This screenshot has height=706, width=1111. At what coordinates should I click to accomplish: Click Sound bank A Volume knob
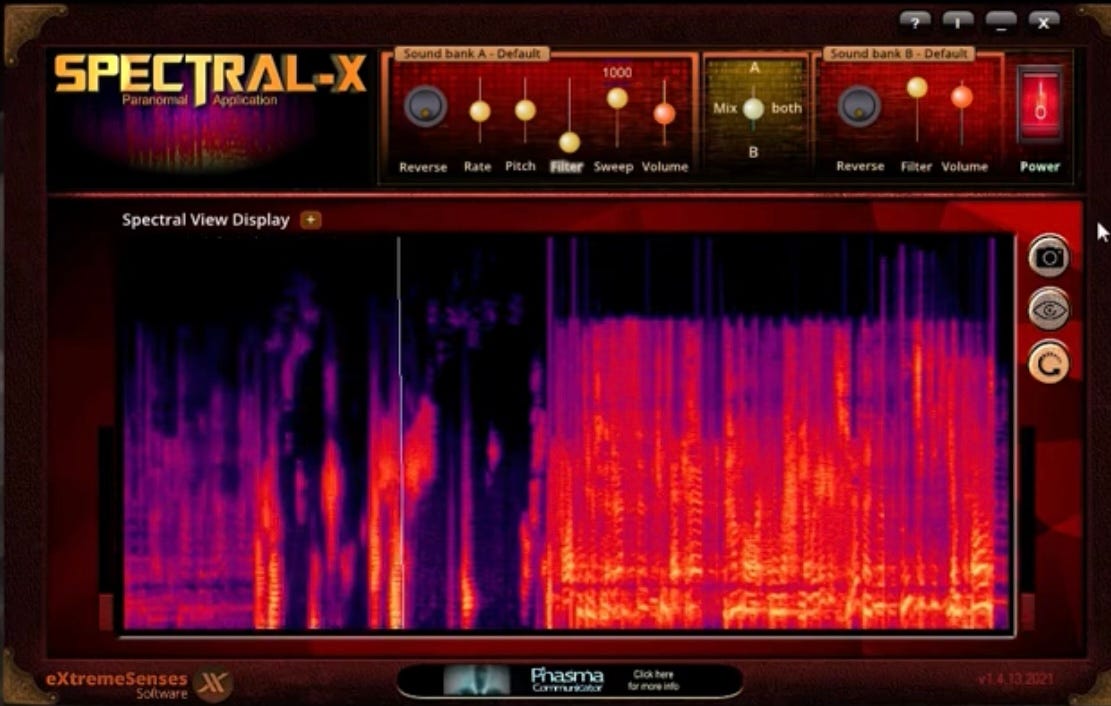tap(664, 113)
